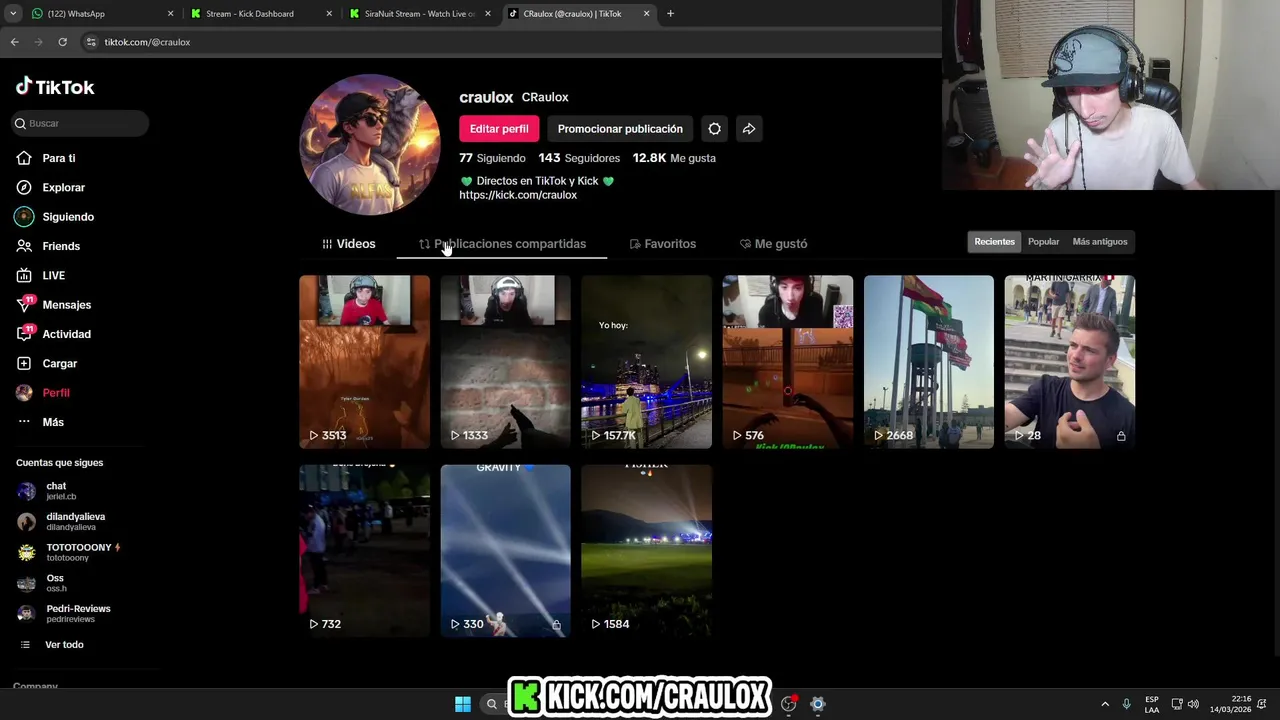The height and width of the screenshot is (720, 1280).
Task: Close the CRaulox TikTok browser tab
Action: point(646,14)
